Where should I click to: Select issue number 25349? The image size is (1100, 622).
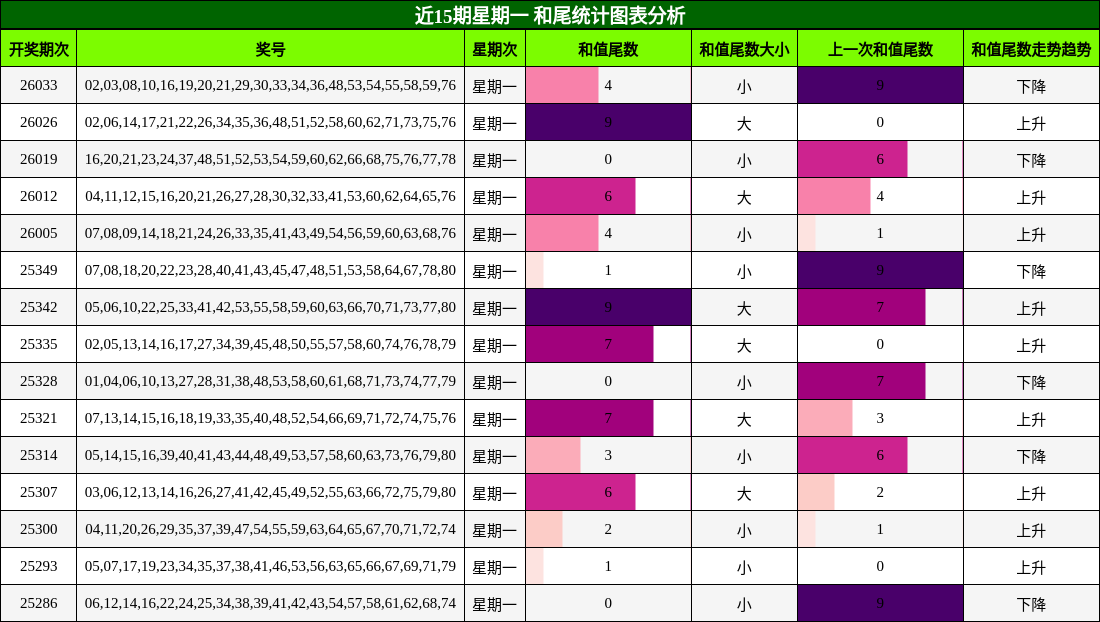click(39, 271)
